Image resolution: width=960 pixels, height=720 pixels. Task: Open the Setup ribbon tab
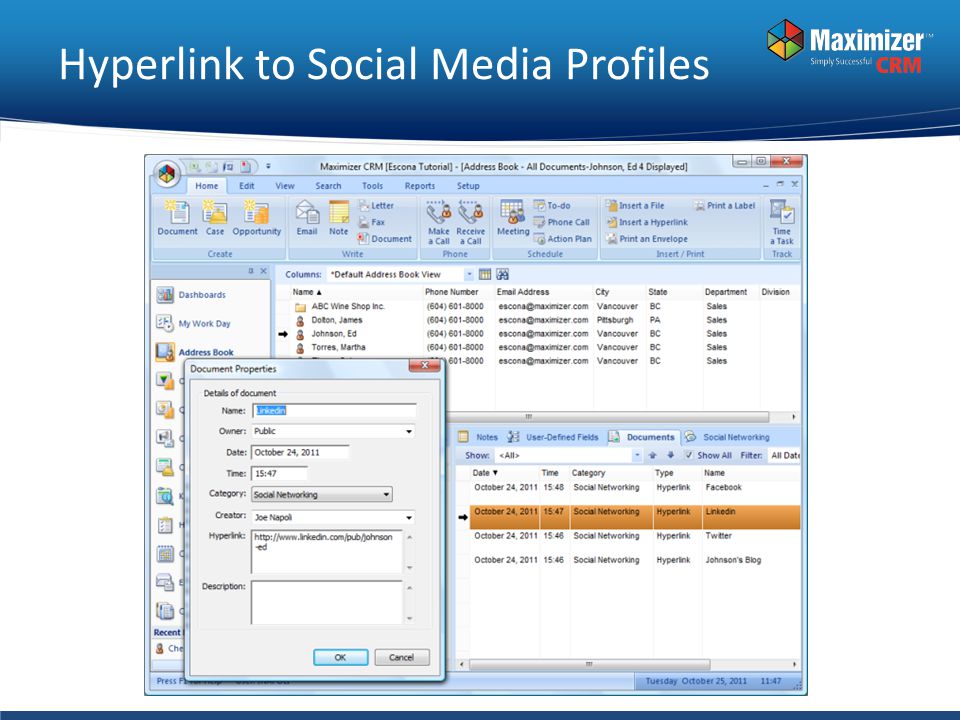point(468,186)
